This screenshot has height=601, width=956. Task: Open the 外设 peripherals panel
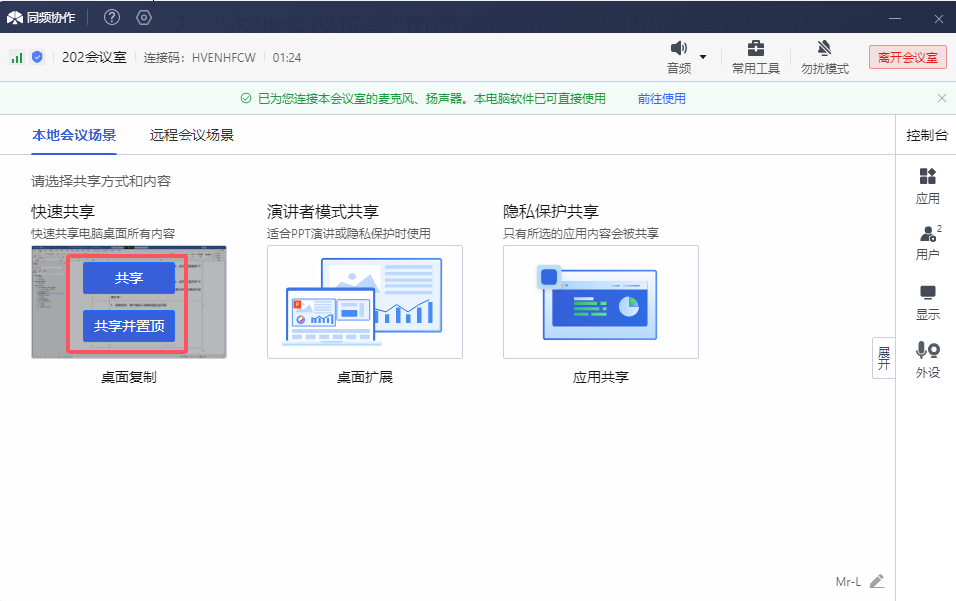927,359
